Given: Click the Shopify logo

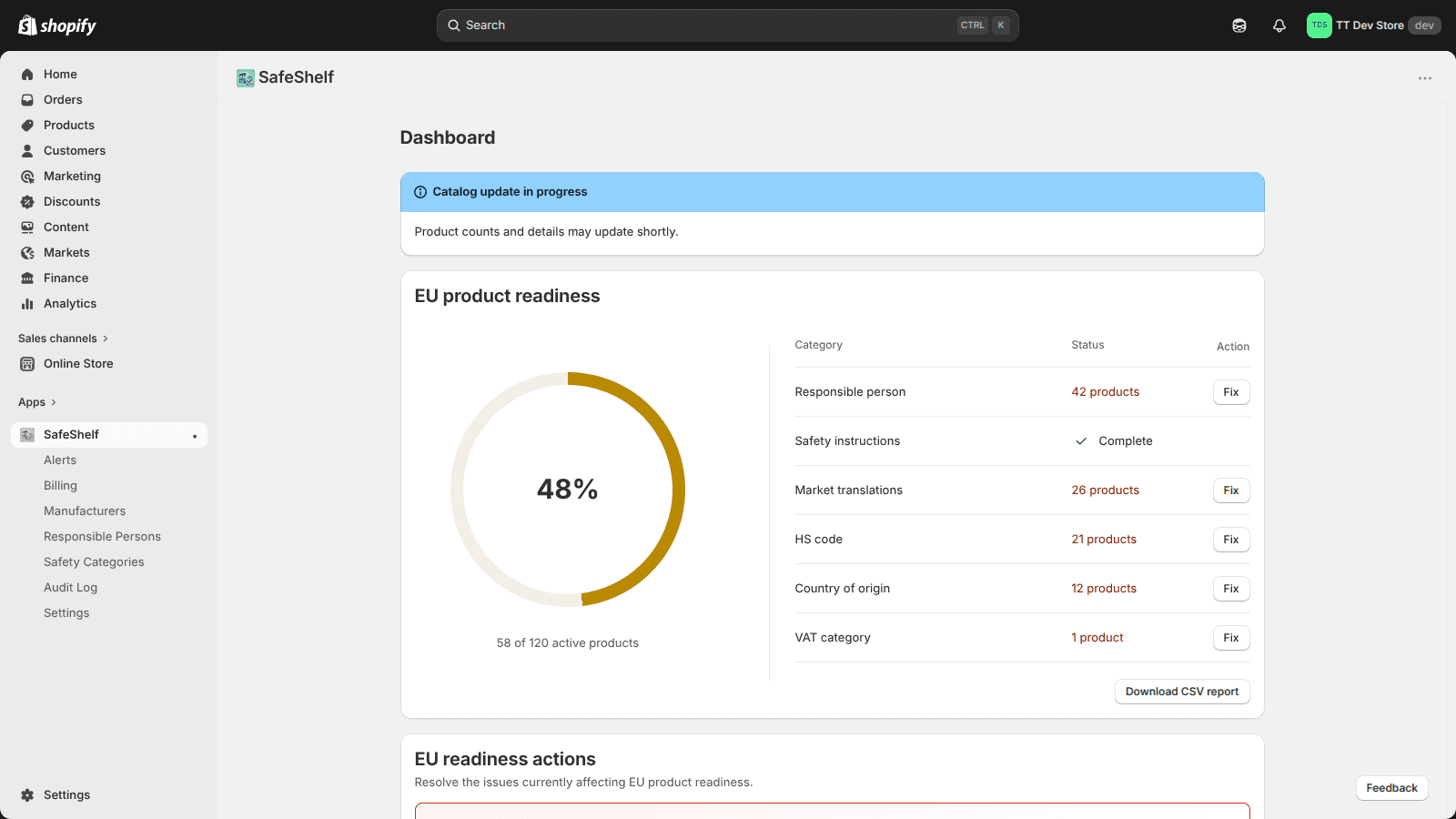Looking at the screenshot, I should click(57, 25).
